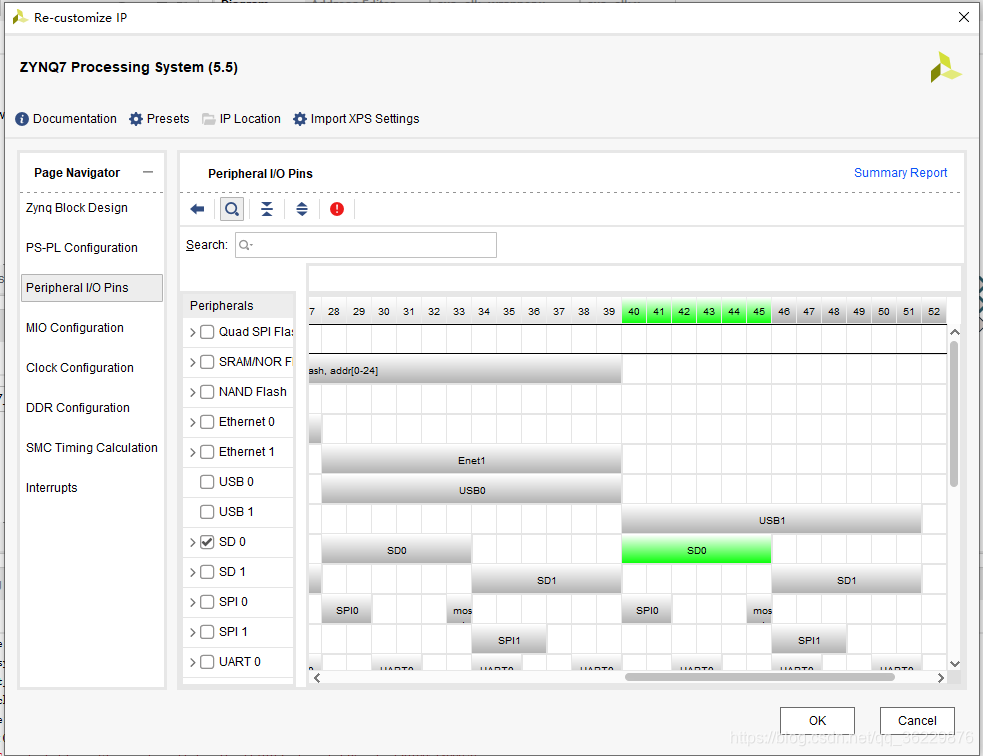Image resolution: width=983 pixels, height=756 pixels.
Task: Click MIO pin 40 column header
Action: tap(634, 312)
